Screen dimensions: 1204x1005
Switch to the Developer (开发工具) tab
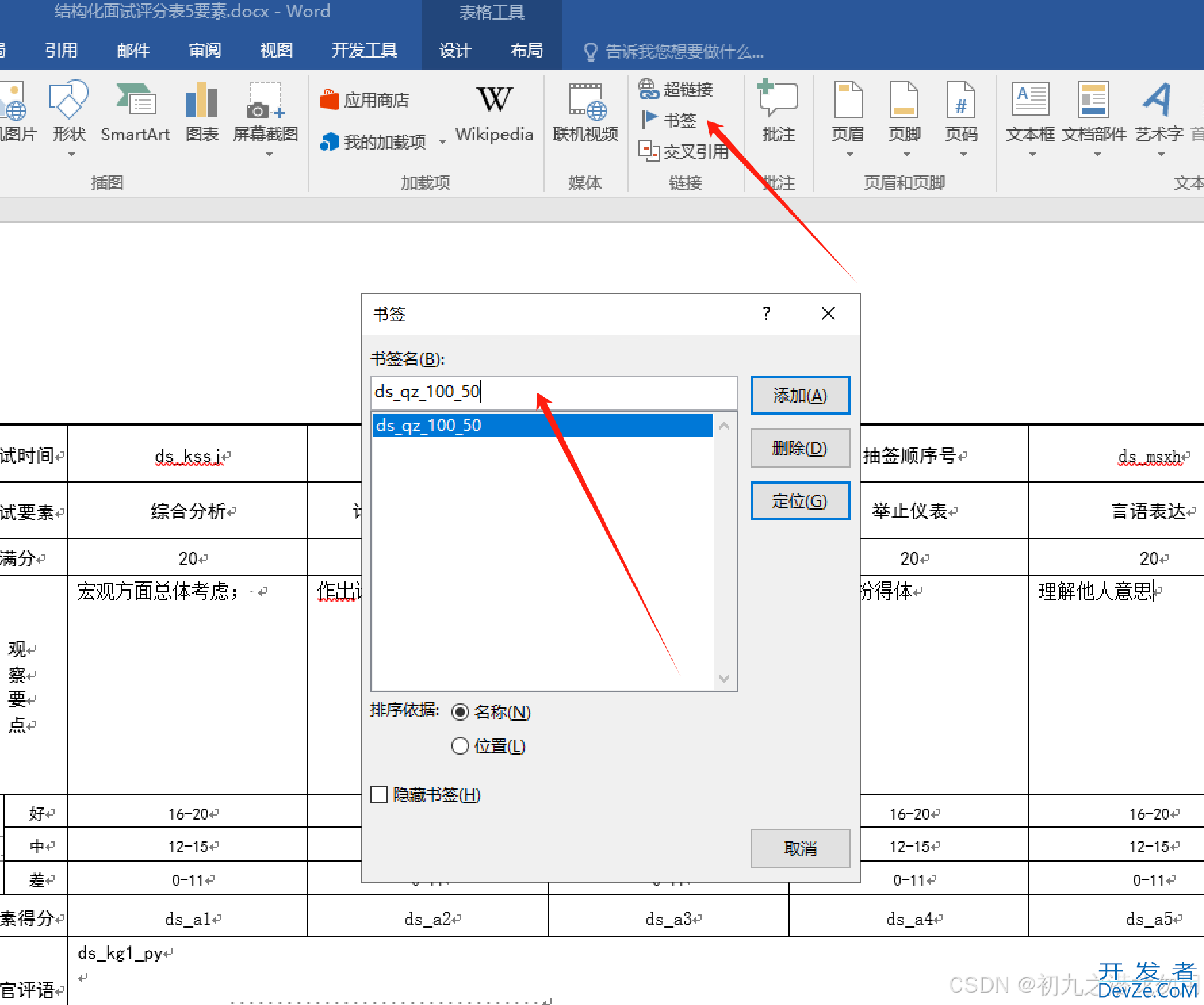coord(364,51)
